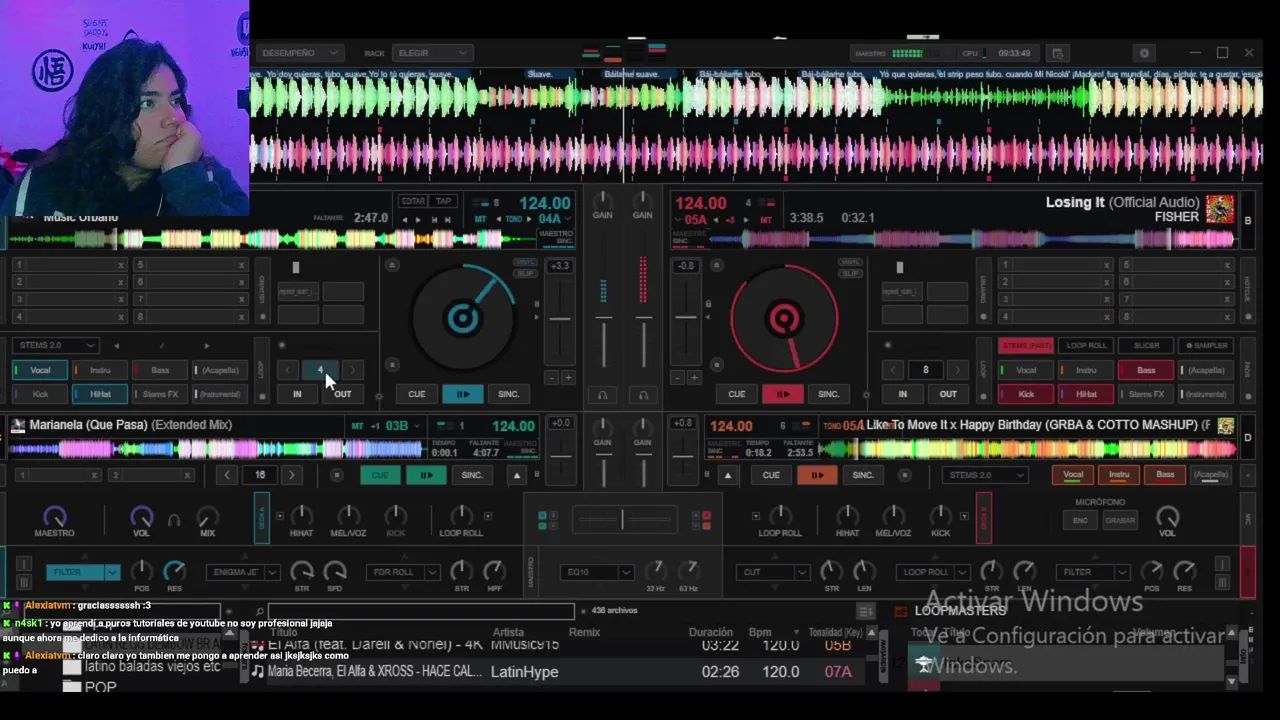The image size is (1280, 720).
Task: Toggle the Bass stem pad on red deck
Action: pos(1146,370)
